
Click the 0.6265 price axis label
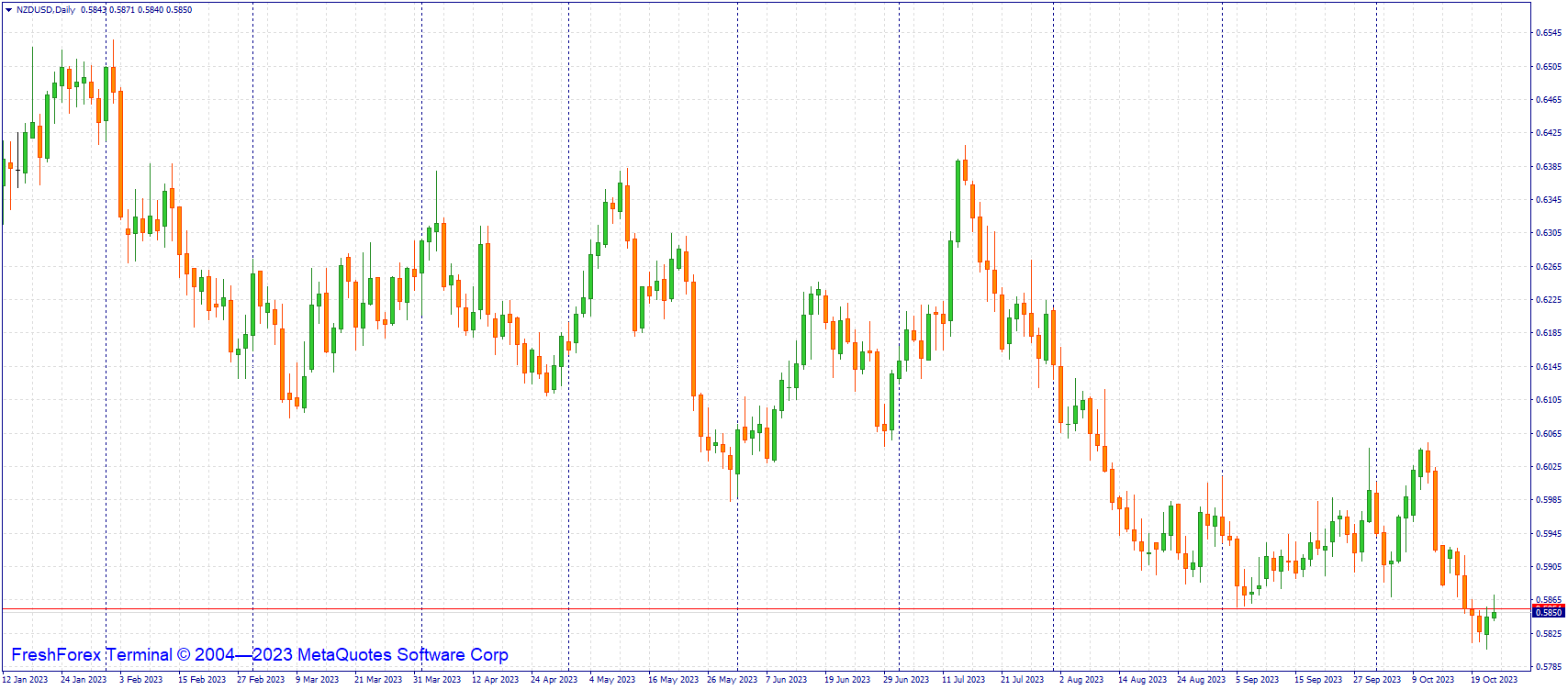click(x=1550, y=266)
